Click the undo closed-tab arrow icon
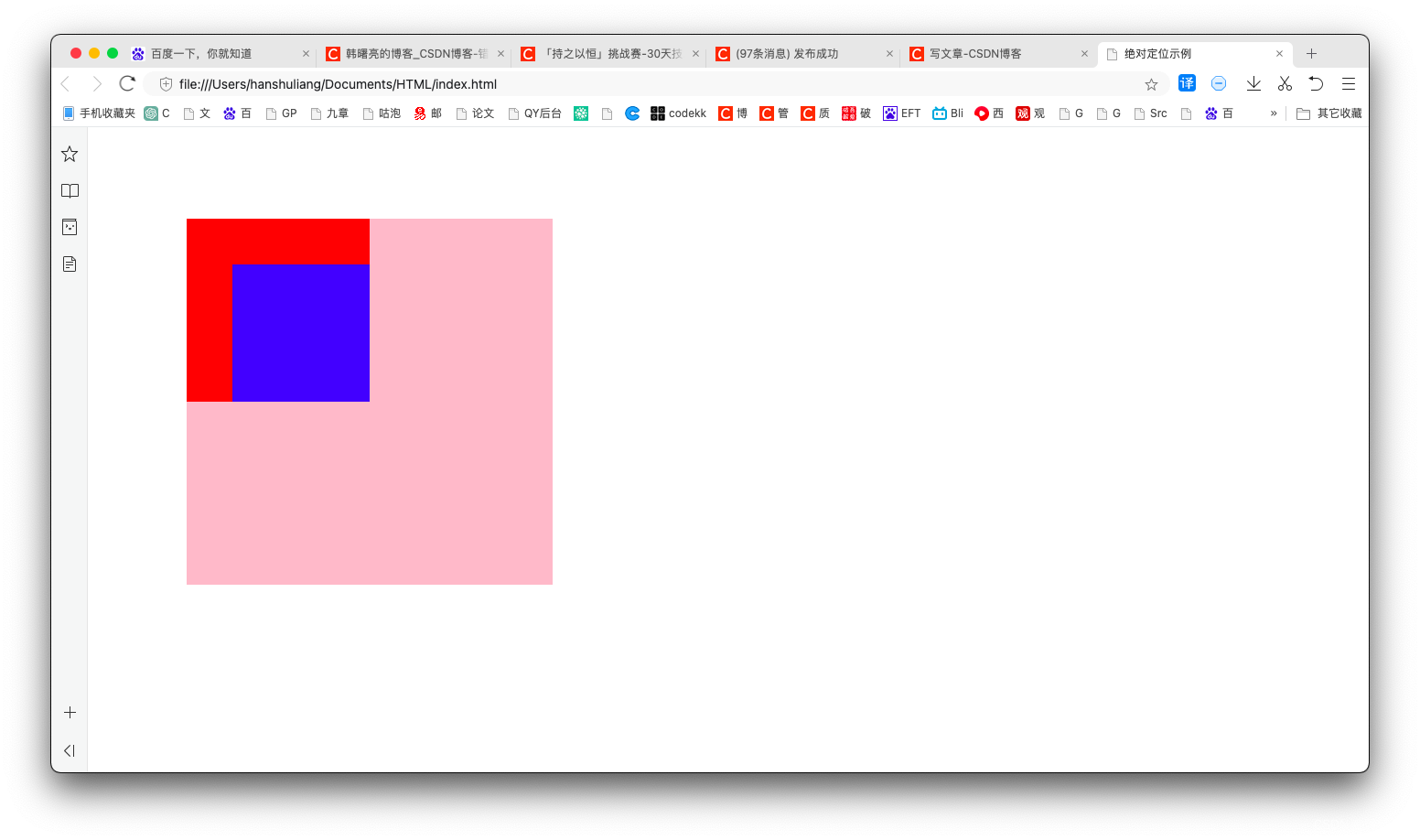This screenshot has height=840, width=1420. (x=1316, y=83)
